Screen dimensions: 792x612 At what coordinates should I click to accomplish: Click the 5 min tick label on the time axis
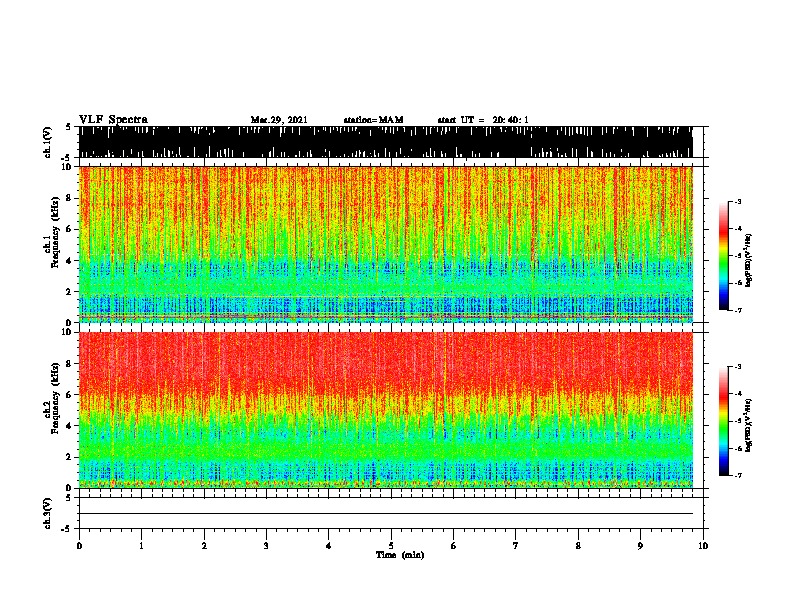click(391, 546)
